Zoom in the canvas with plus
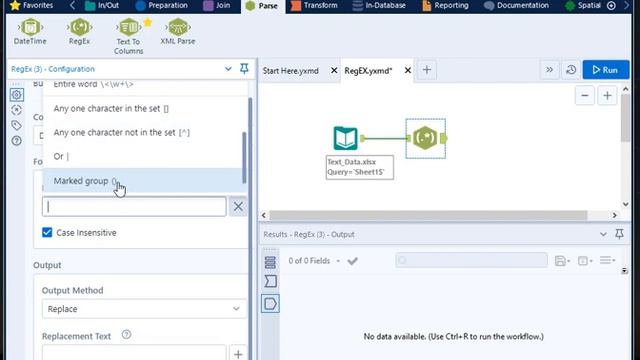Image resolution: width=640 pixels, height=360 pixels. (607, 96)
